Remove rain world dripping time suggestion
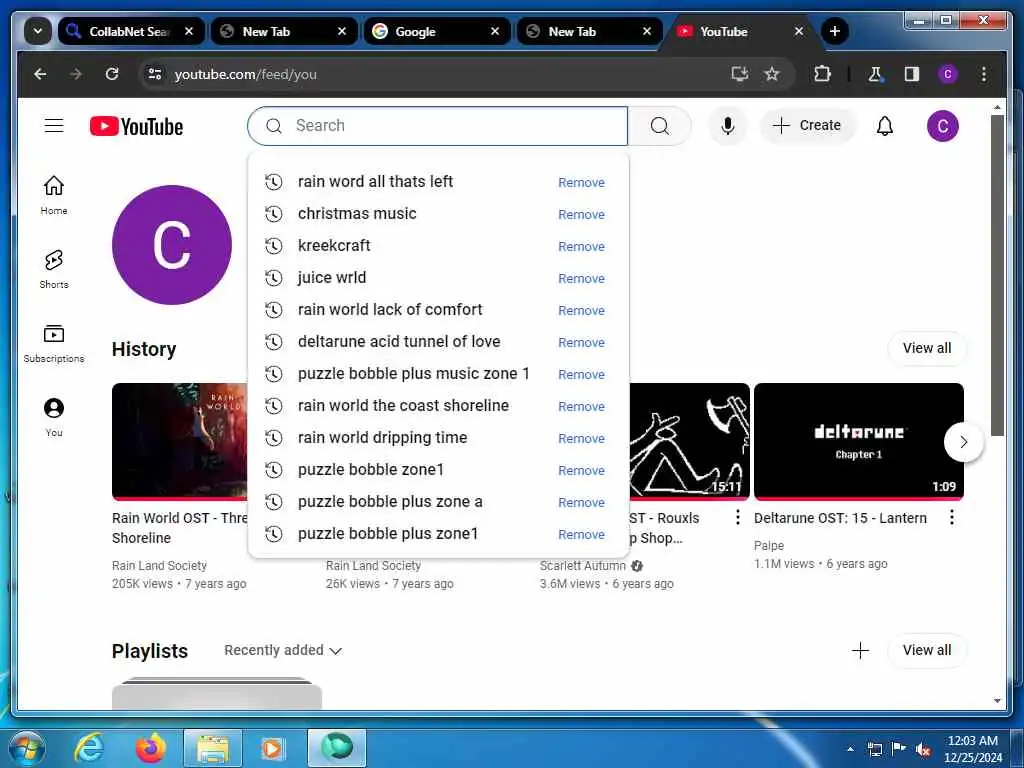This screenshot has height=768, width=1024. [x=581, y=438]
